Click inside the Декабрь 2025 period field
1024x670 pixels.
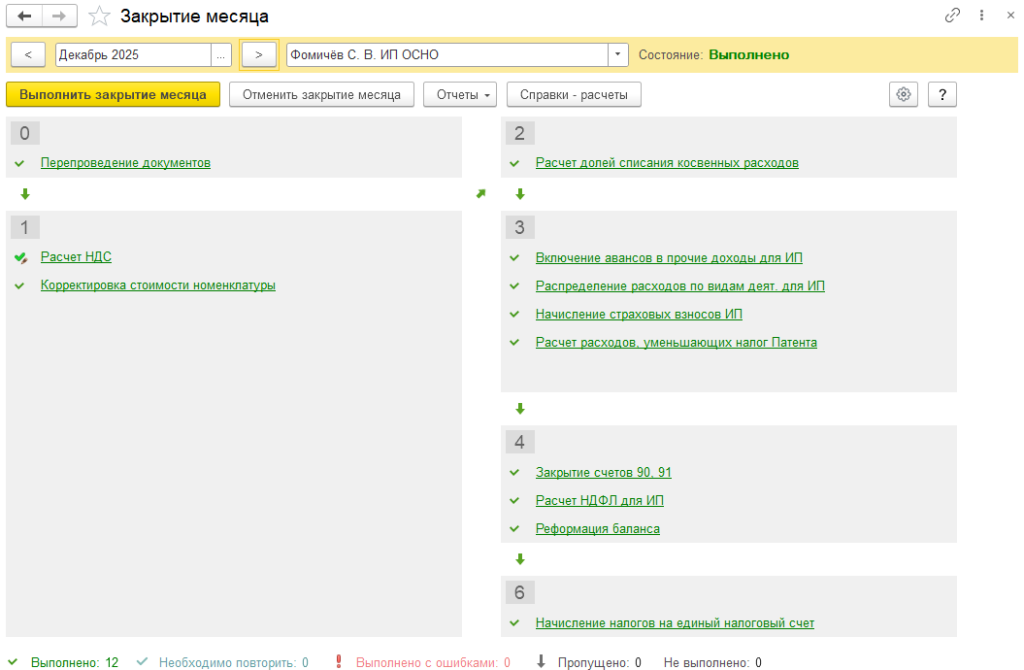(133, 54)
